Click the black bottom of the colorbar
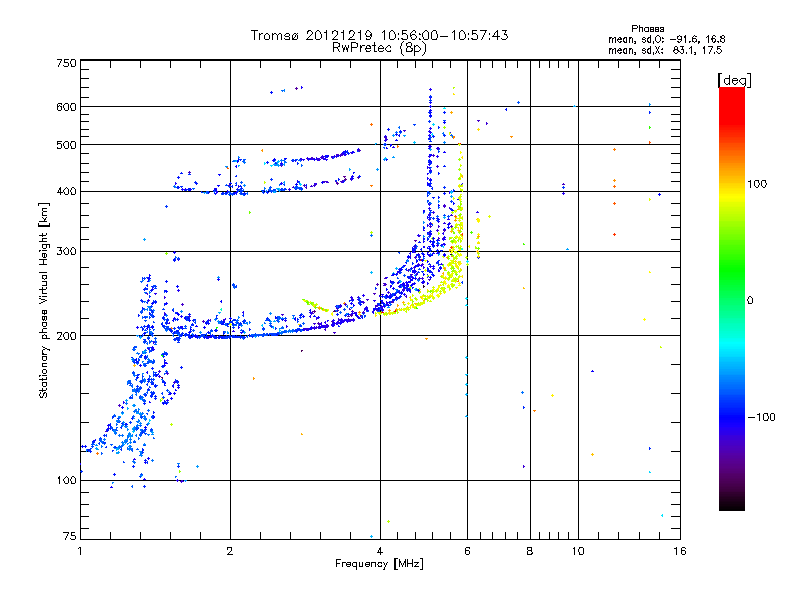Screen dimensions: 800x600 pos(732,503)
